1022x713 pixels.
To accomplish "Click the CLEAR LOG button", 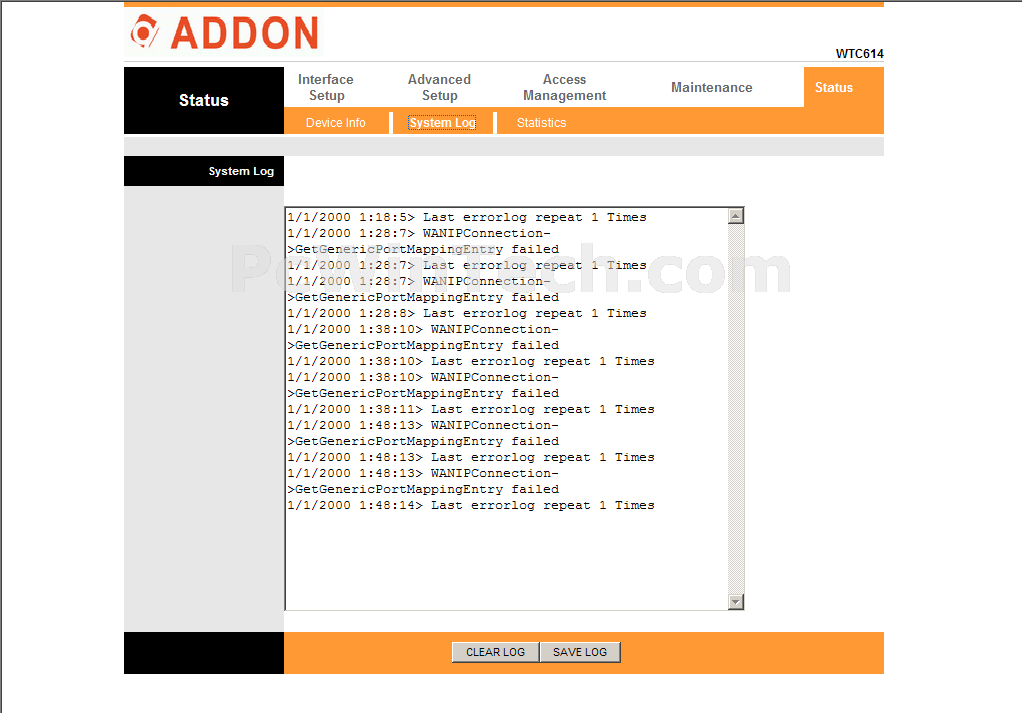I will point(495,652).
